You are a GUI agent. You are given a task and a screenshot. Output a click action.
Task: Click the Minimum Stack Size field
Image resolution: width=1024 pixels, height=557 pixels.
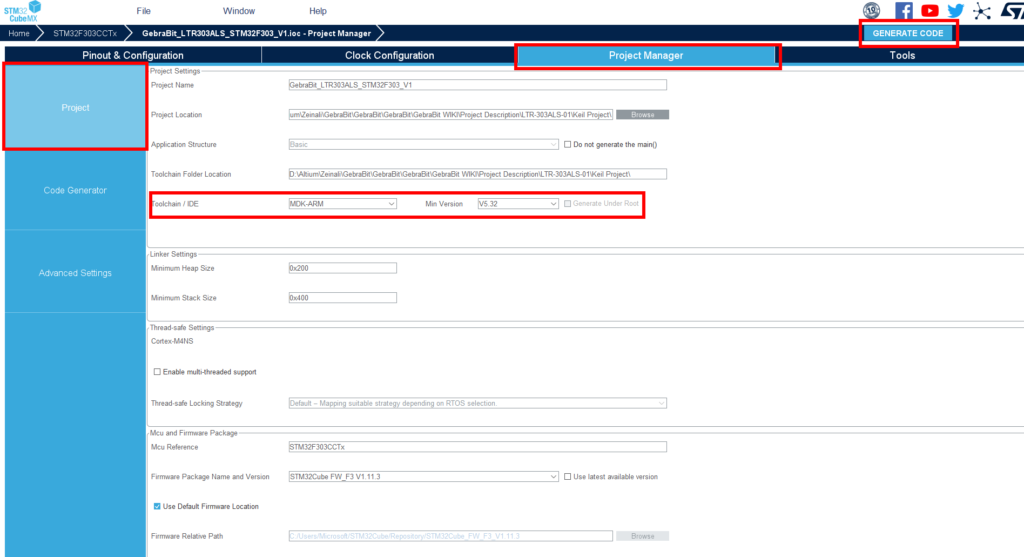342,298
